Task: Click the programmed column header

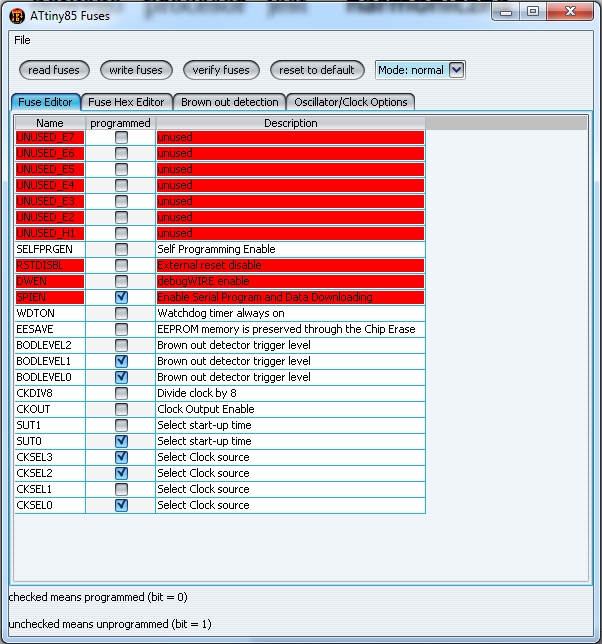Action: (120, 123)
